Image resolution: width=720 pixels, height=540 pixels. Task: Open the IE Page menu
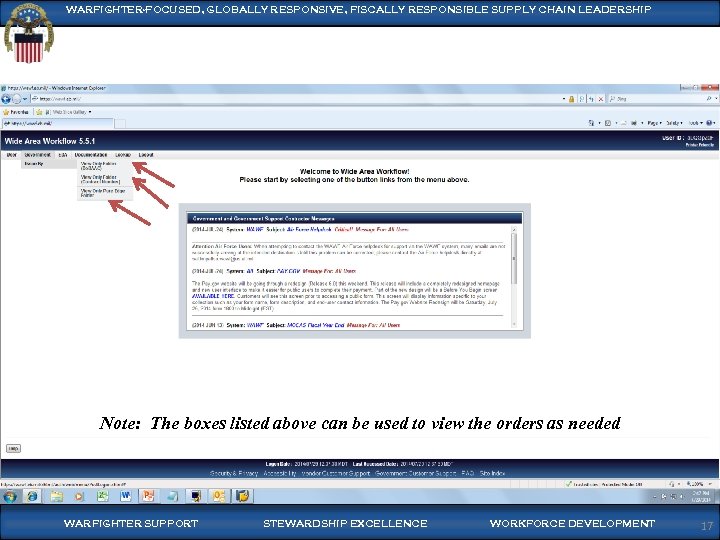[654, 123]
